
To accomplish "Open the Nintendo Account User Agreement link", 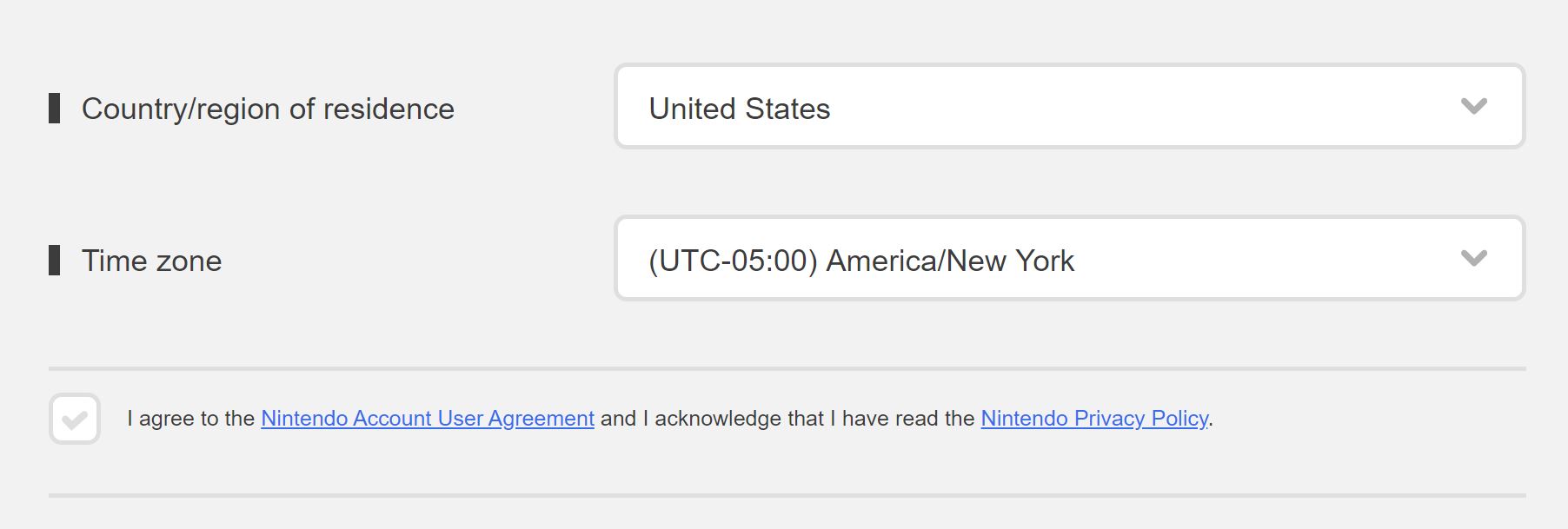I will click(427, 419).
